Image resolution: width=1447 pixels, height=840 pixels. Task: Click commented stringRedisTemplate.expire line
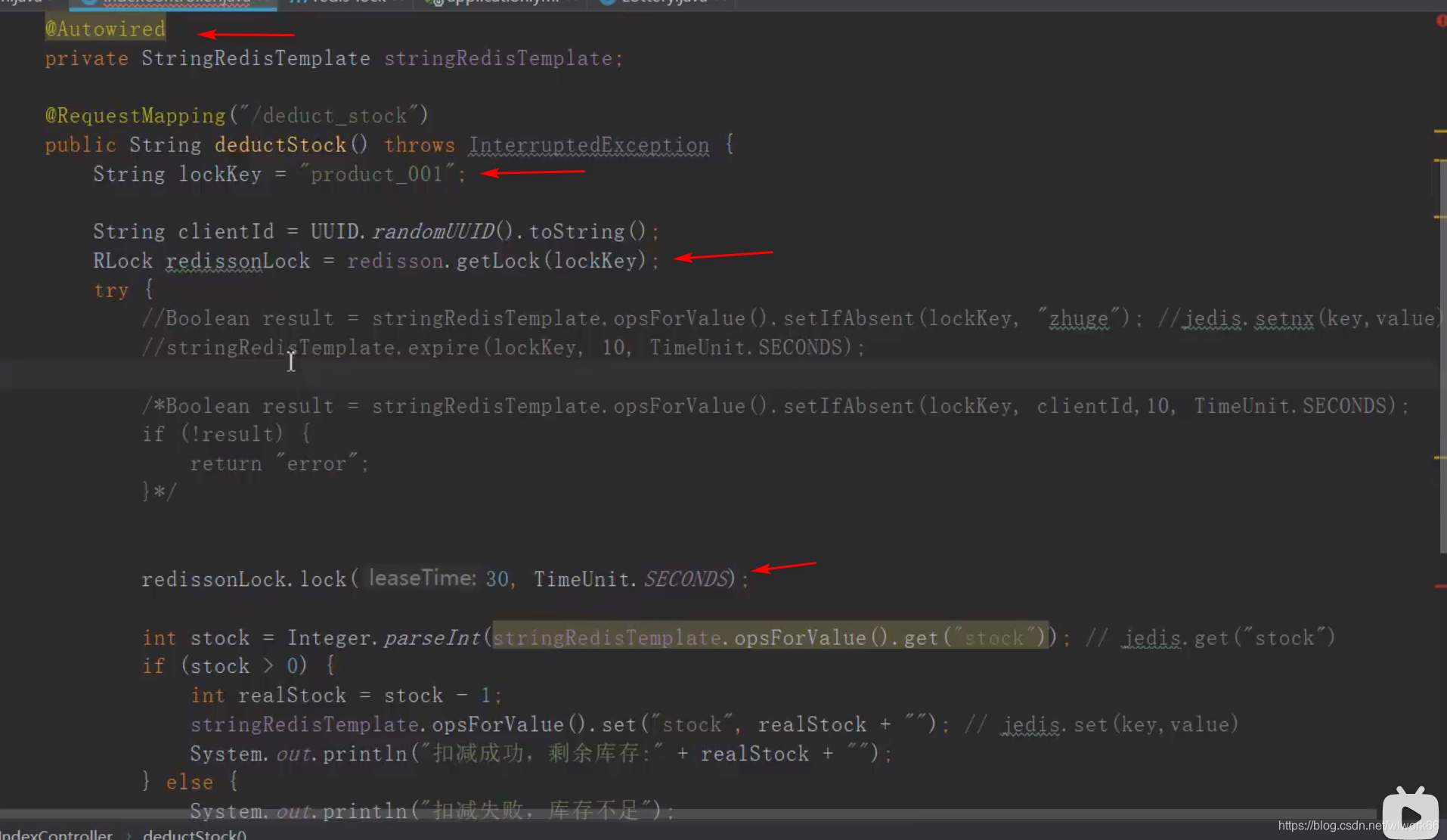[x=503, y=347]
